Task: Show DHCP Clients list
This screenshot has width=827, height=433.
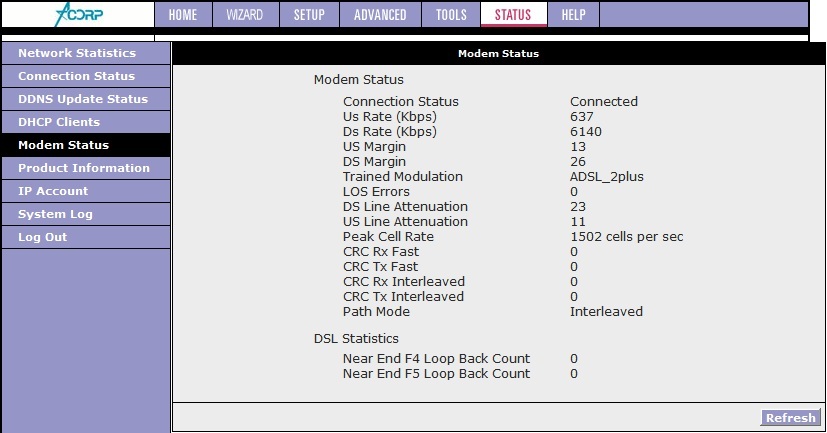Action: click(85, 122)
